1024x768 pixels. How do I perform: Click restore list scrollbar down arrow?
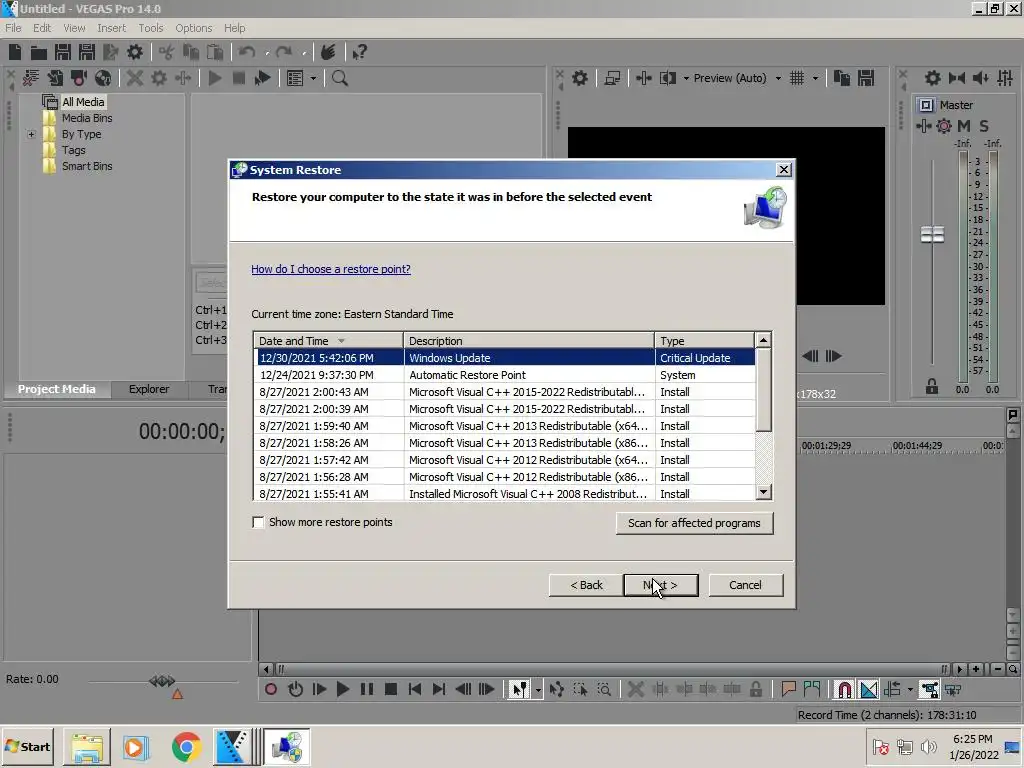763,492
